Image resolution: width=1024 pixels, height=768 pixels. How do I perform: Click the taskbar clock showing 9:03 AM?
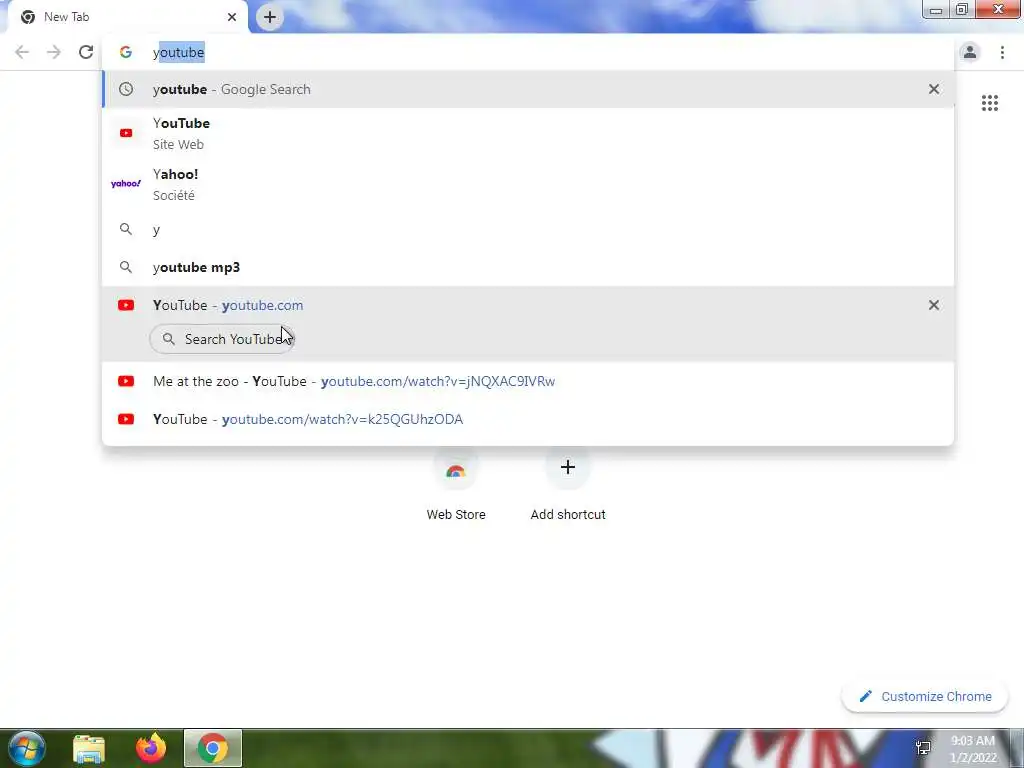click(x=973, y=749)
